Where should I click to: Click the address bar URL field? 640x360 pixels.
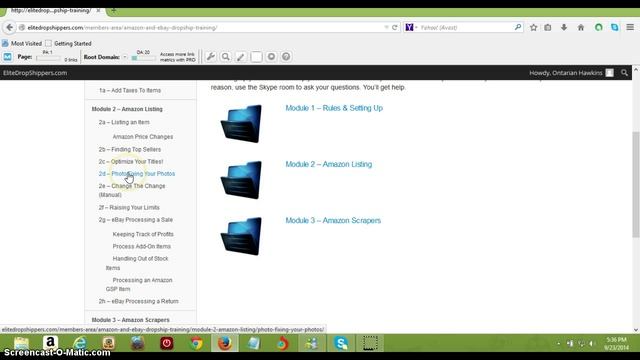pos(204,28)
